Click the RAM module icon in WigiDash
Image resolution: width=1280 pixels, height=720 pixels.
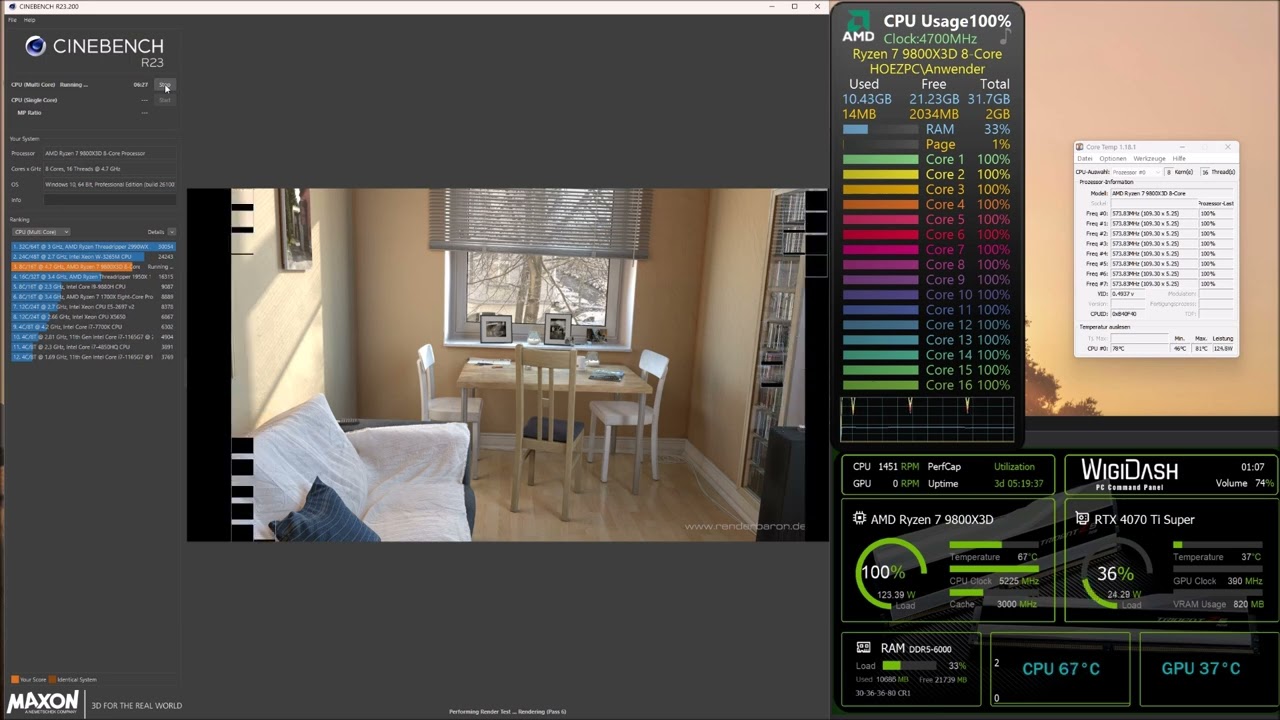click(863, 648)
